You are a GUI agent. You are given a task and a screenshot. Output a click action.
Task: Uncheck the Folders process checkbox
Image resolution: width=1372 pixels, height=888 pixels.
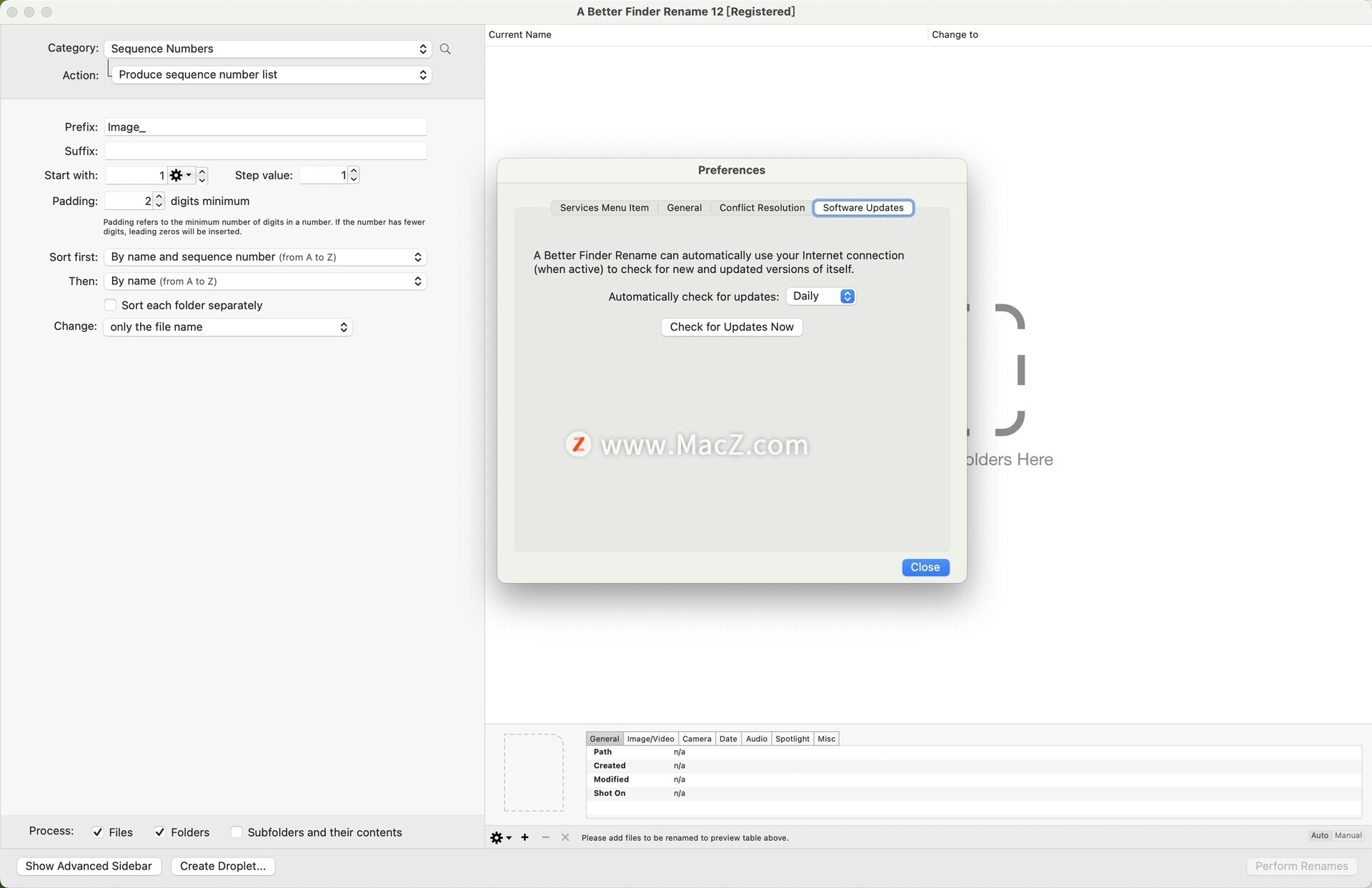[160, 832]
